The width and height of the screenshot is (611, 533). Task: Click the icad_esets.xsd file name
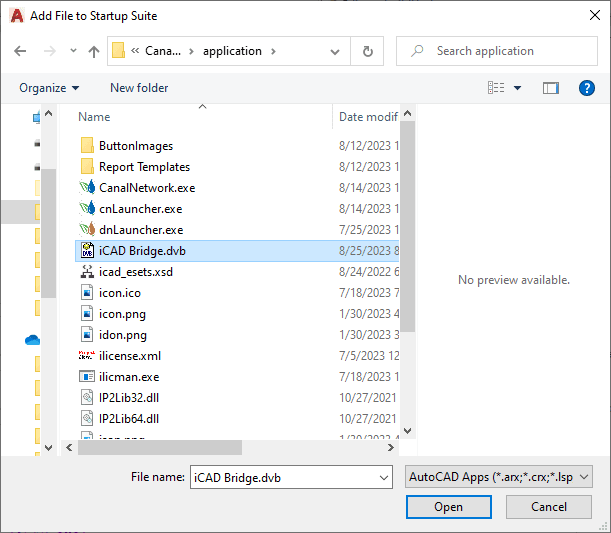coord(136,272)
